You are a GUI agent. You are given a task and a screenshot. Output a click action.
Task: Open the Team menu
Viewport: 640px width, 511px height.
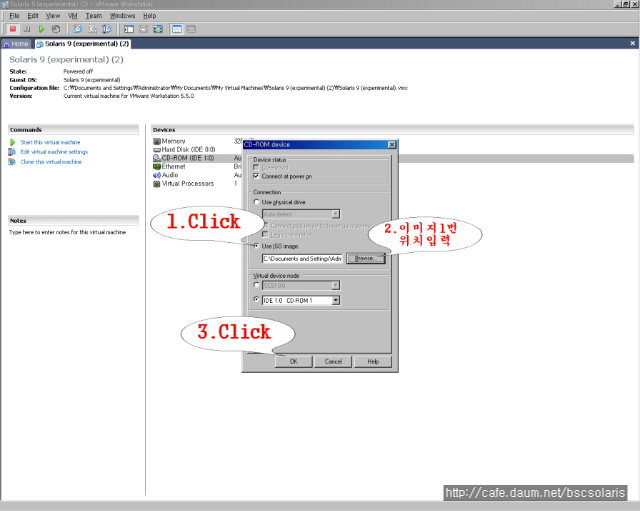pyautogui.click(x=93, y=16)
